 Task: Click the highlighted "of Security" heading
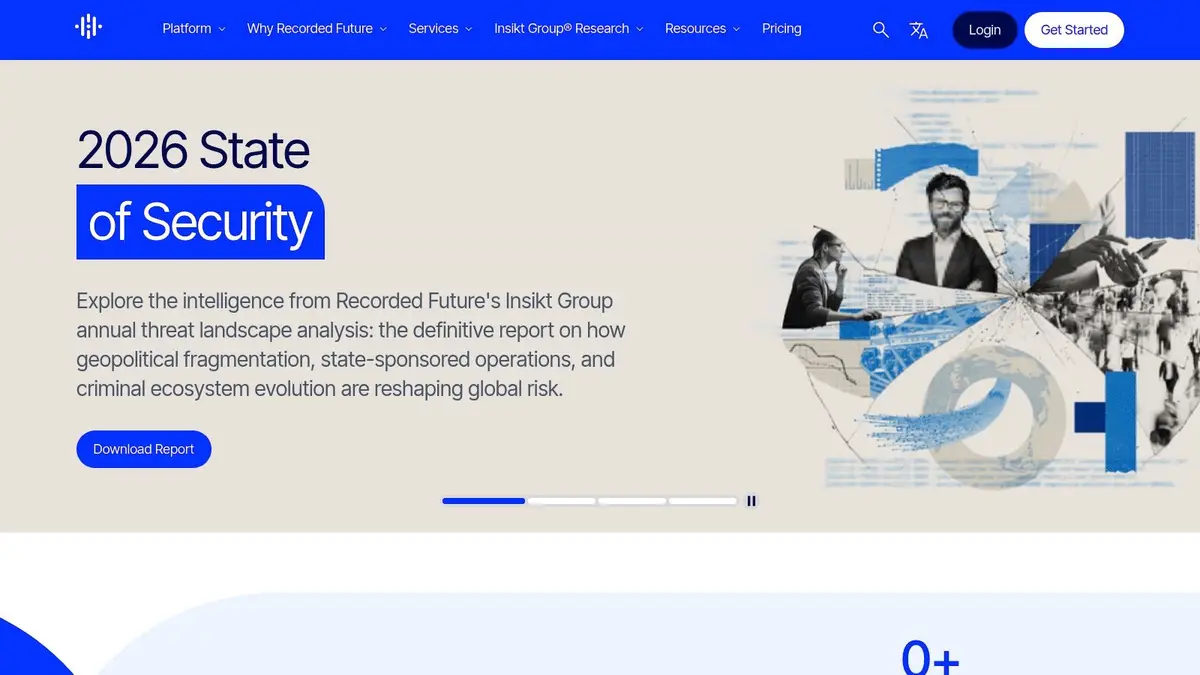(x=201, y=222)
